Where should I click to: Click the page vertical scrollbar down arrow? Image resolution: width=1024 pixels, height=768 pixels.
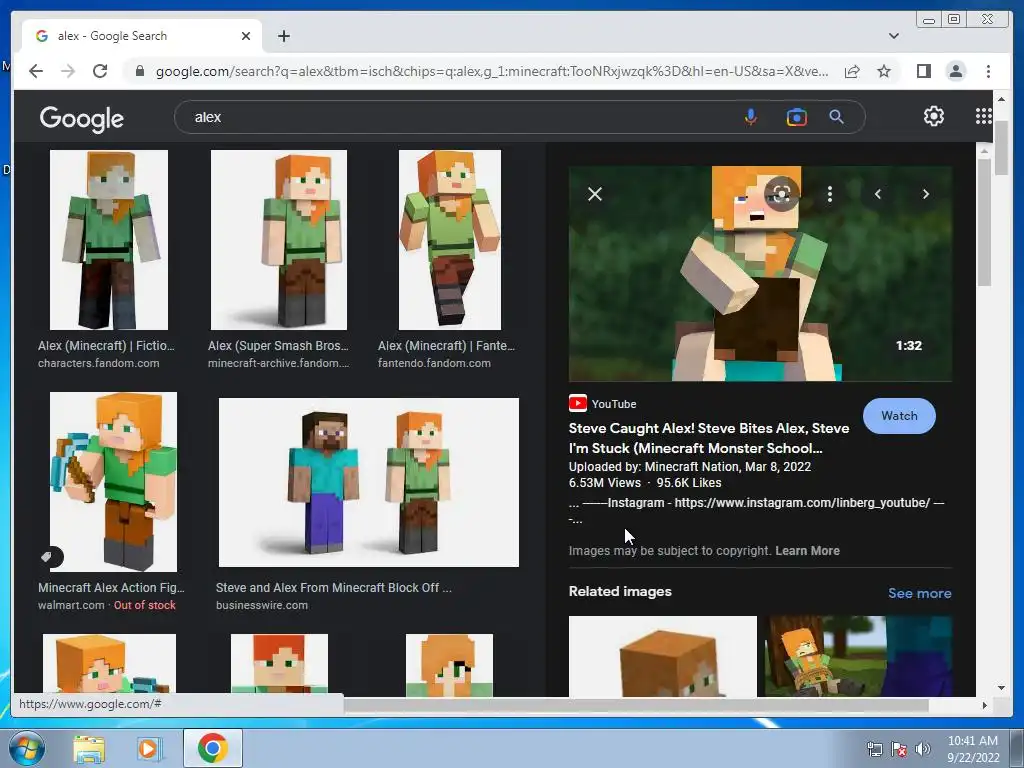tap(1001, 687)
